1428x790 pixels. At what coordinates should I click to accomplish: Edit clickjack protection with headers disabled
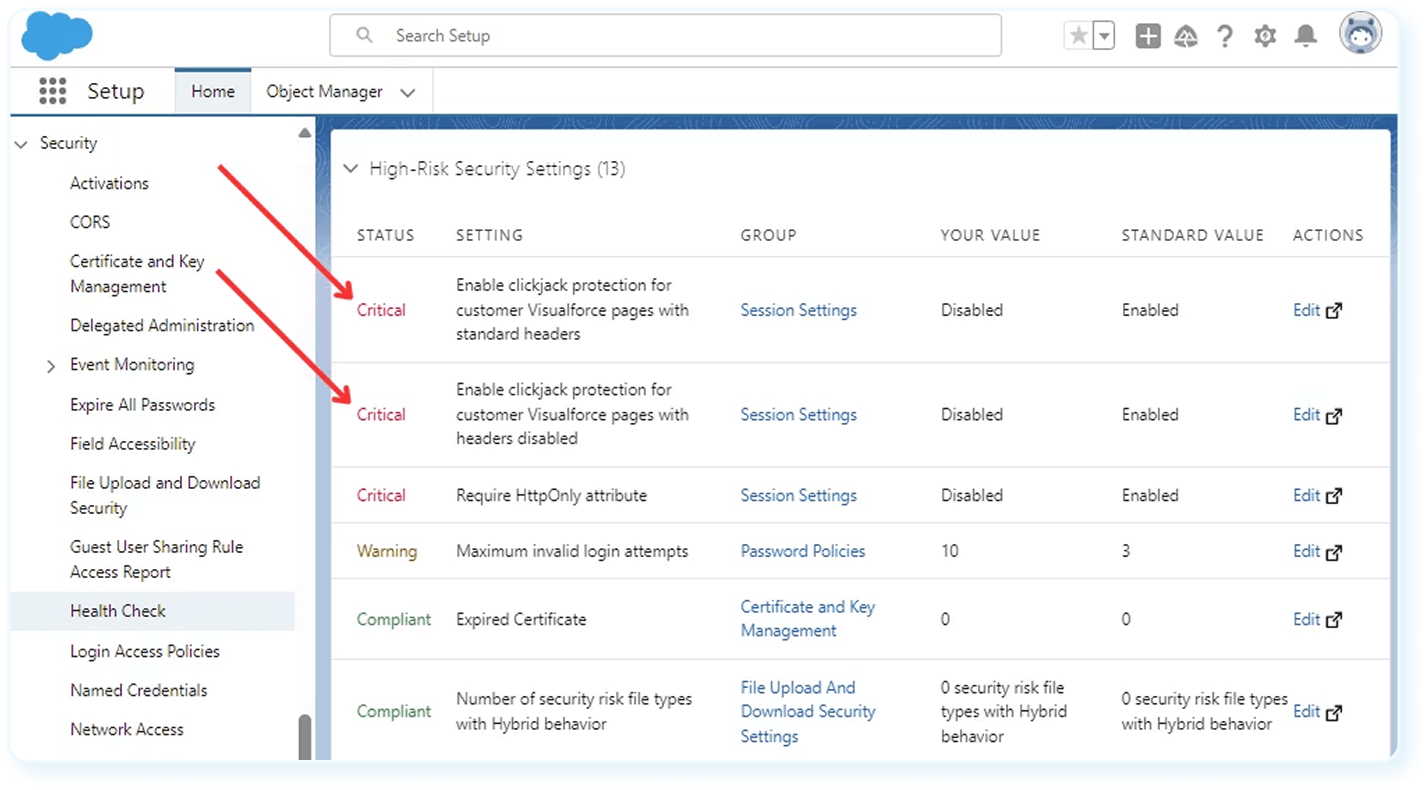[x=1306, y=414]
